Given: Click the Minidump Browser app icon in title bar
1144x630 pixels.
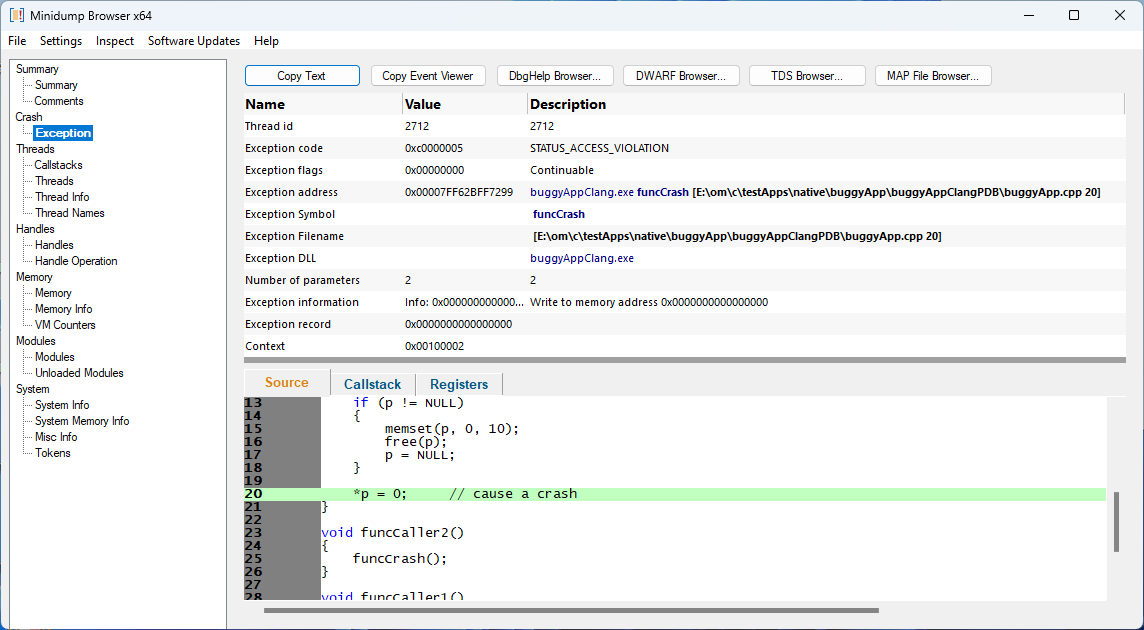Looking at the screenshot, I should tap(16, 15).
